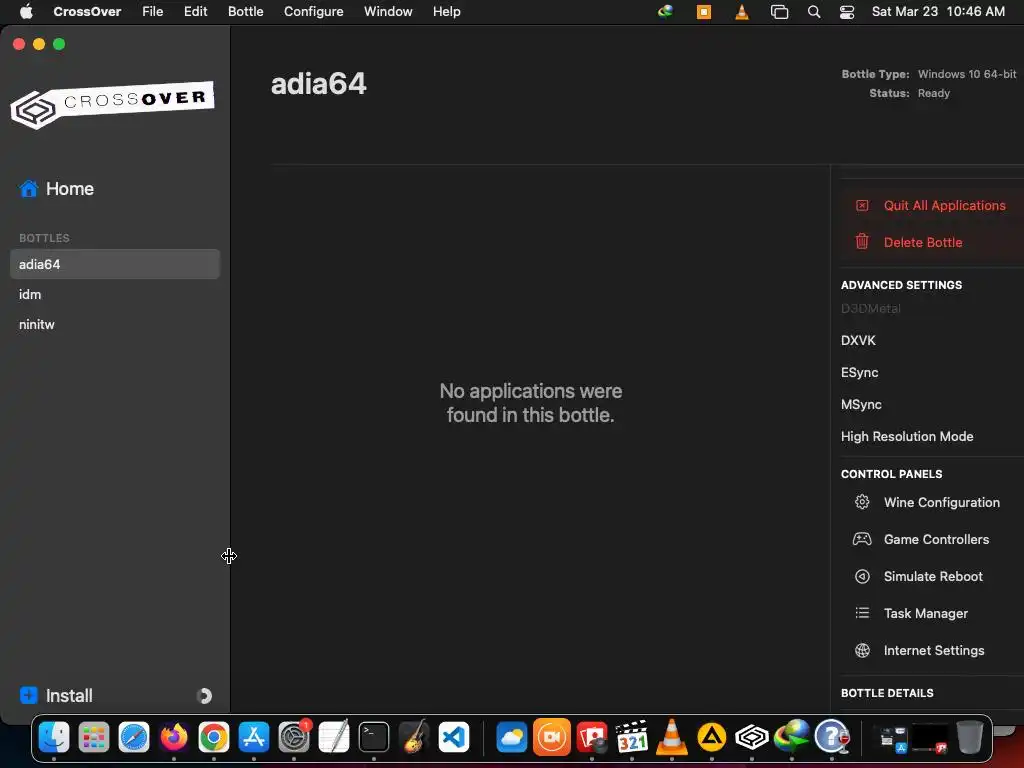Click the ADVANCED SETTINGS section header

pos(901,285)
